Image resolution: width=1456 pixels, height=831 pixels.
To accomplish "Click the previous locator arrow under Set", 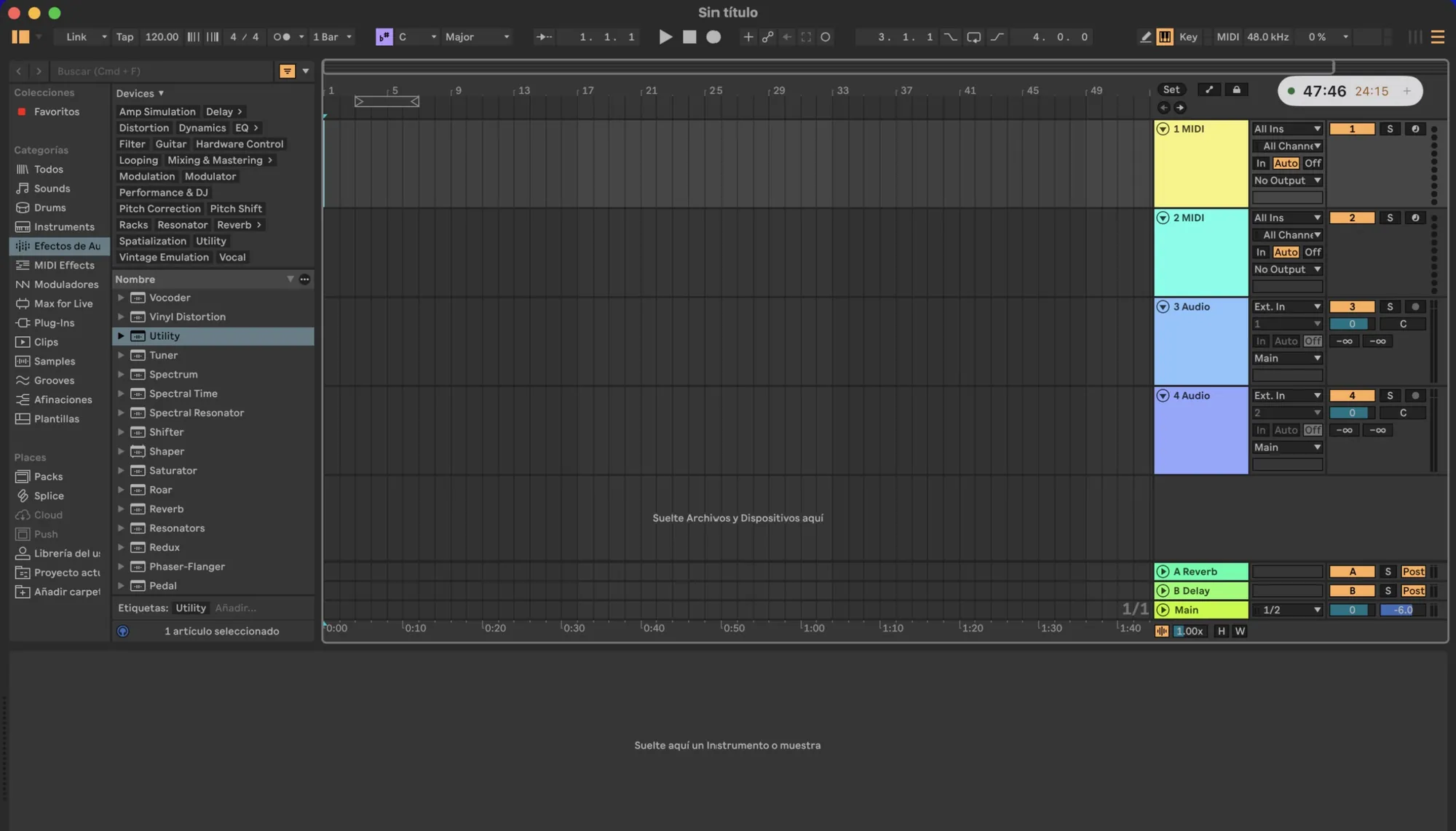I will pyautogui.click(x=1163, y=108).
